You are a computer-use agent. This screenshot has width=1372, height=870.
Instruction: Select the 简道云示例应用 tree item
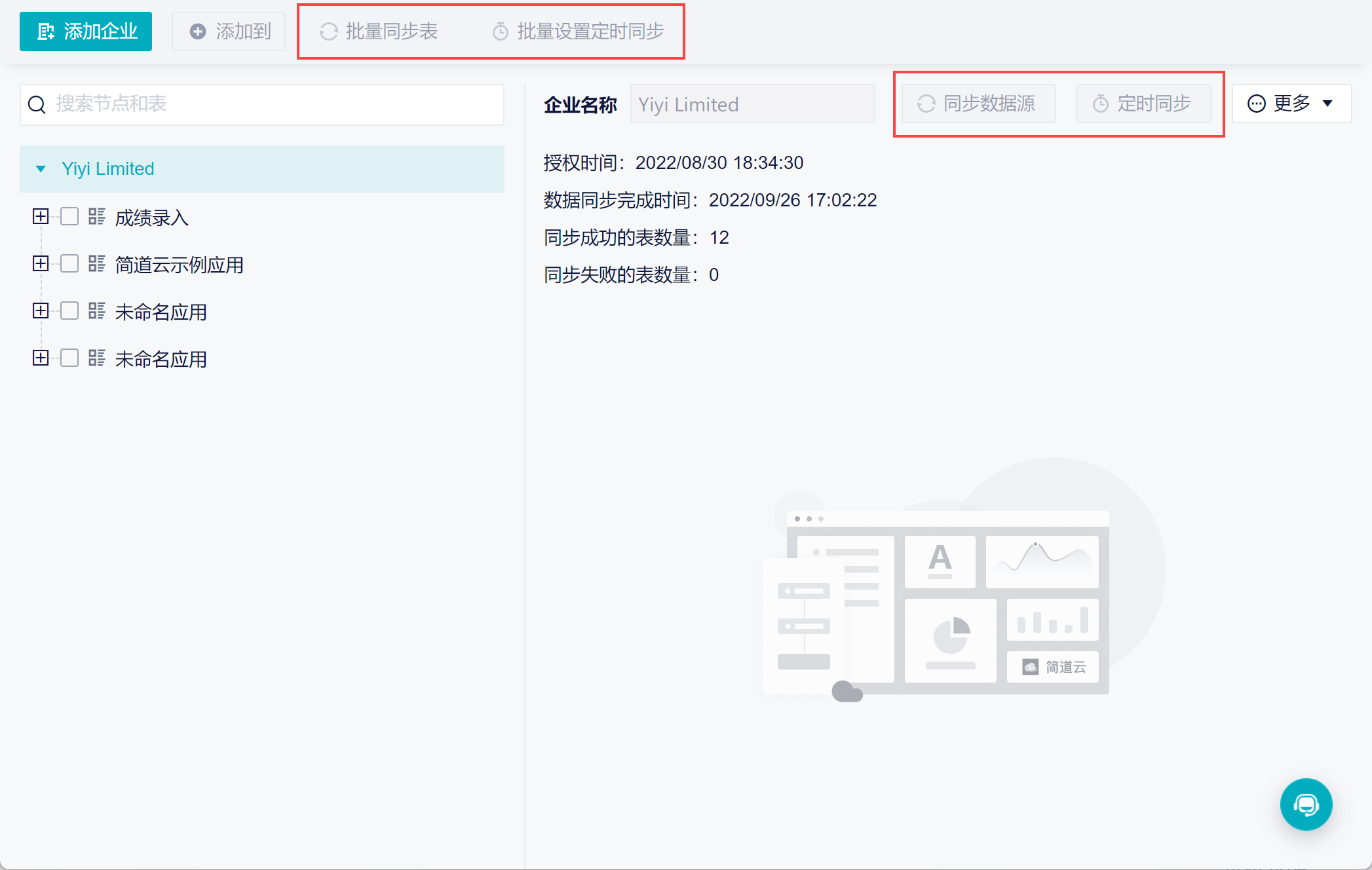(x=179, y=265)
